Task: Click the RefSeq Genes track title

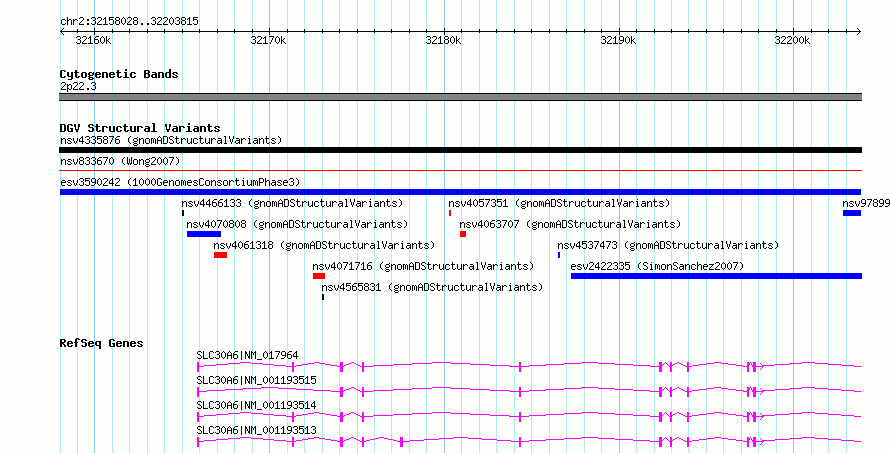Action: (102, 343)
